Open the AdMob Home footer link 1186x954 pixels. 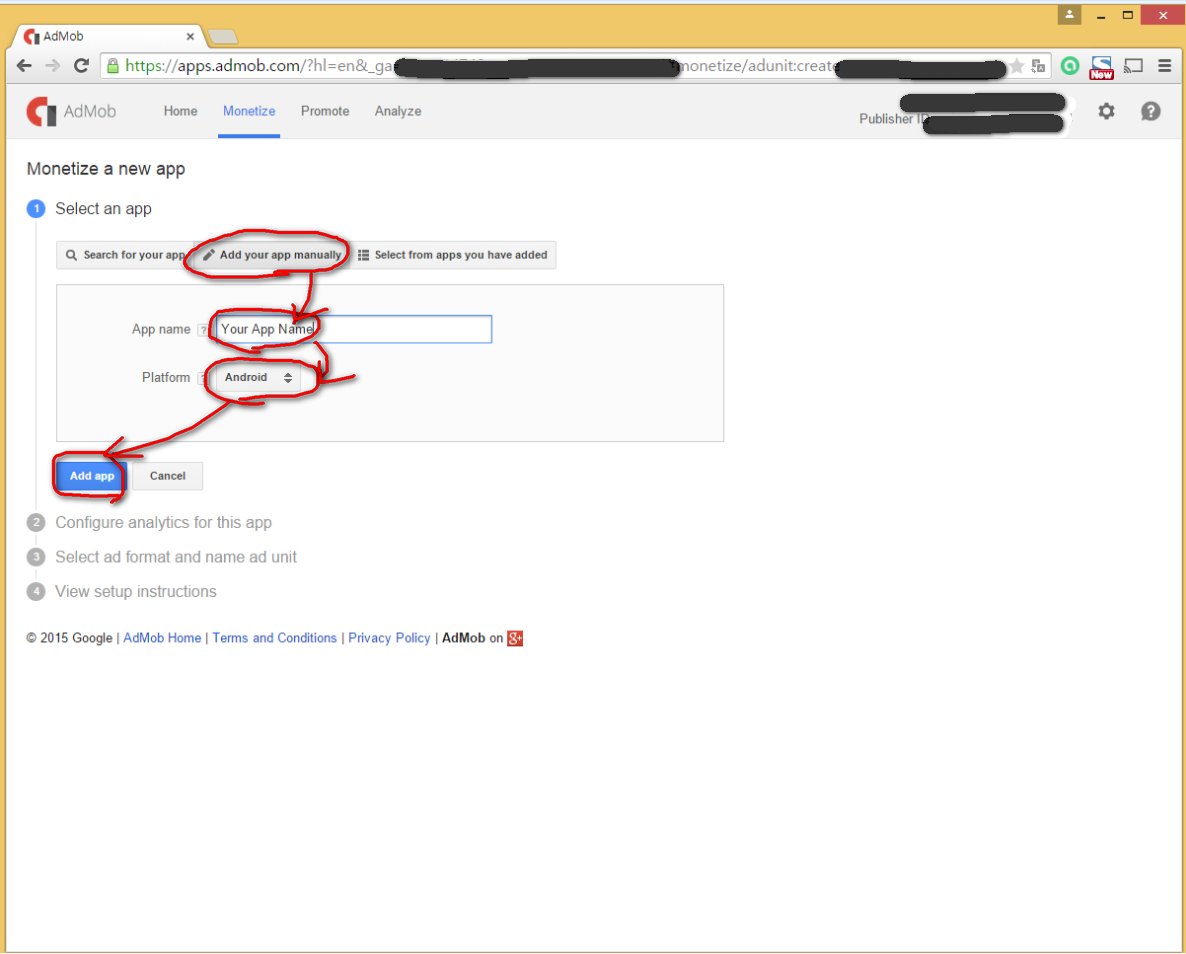162,638
